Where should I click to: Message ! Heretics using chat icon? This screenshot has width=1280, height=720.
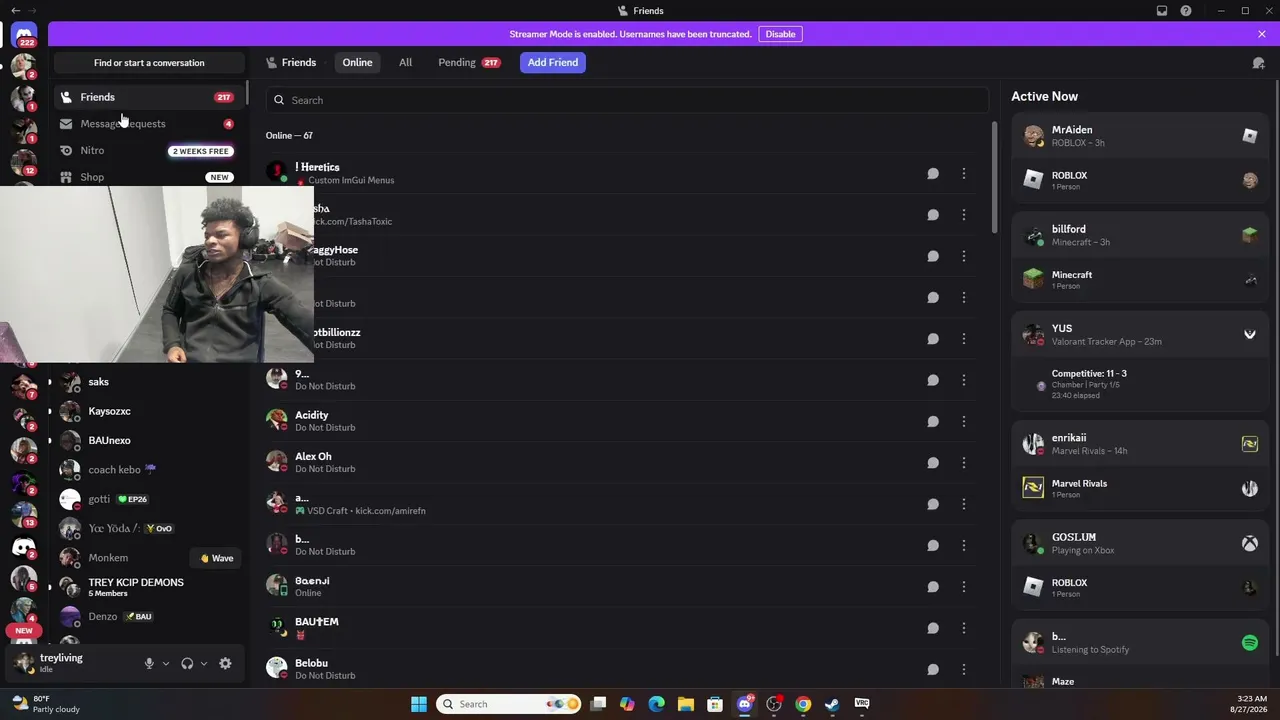(933, 174)
